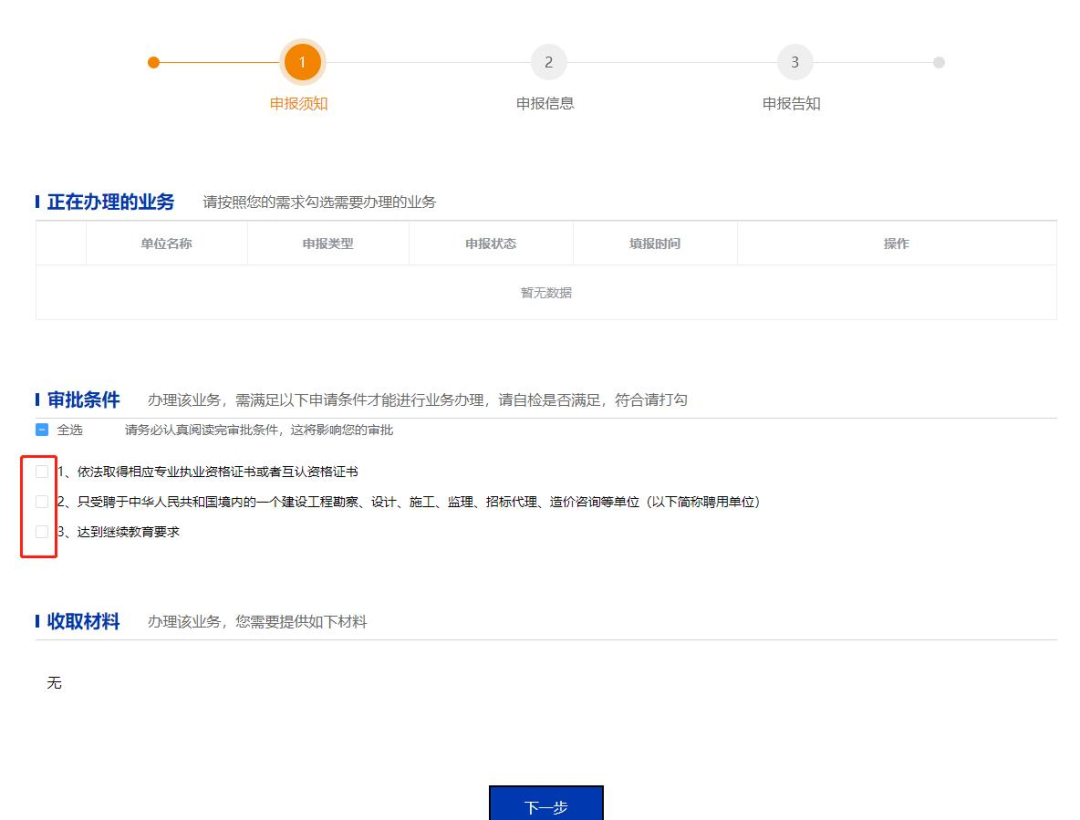Click the orange dot before step 1
The height and width of the screenshot is (820, 1080).
[x=152, y=60]
